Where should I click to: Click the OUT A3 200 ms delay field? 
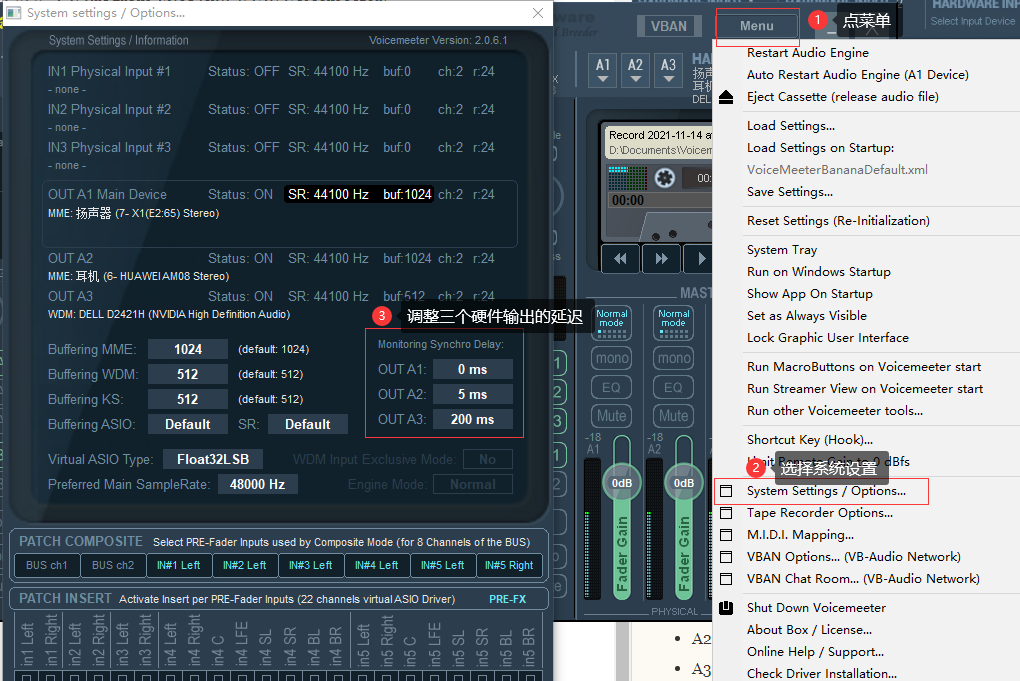[x=472, y=419]
